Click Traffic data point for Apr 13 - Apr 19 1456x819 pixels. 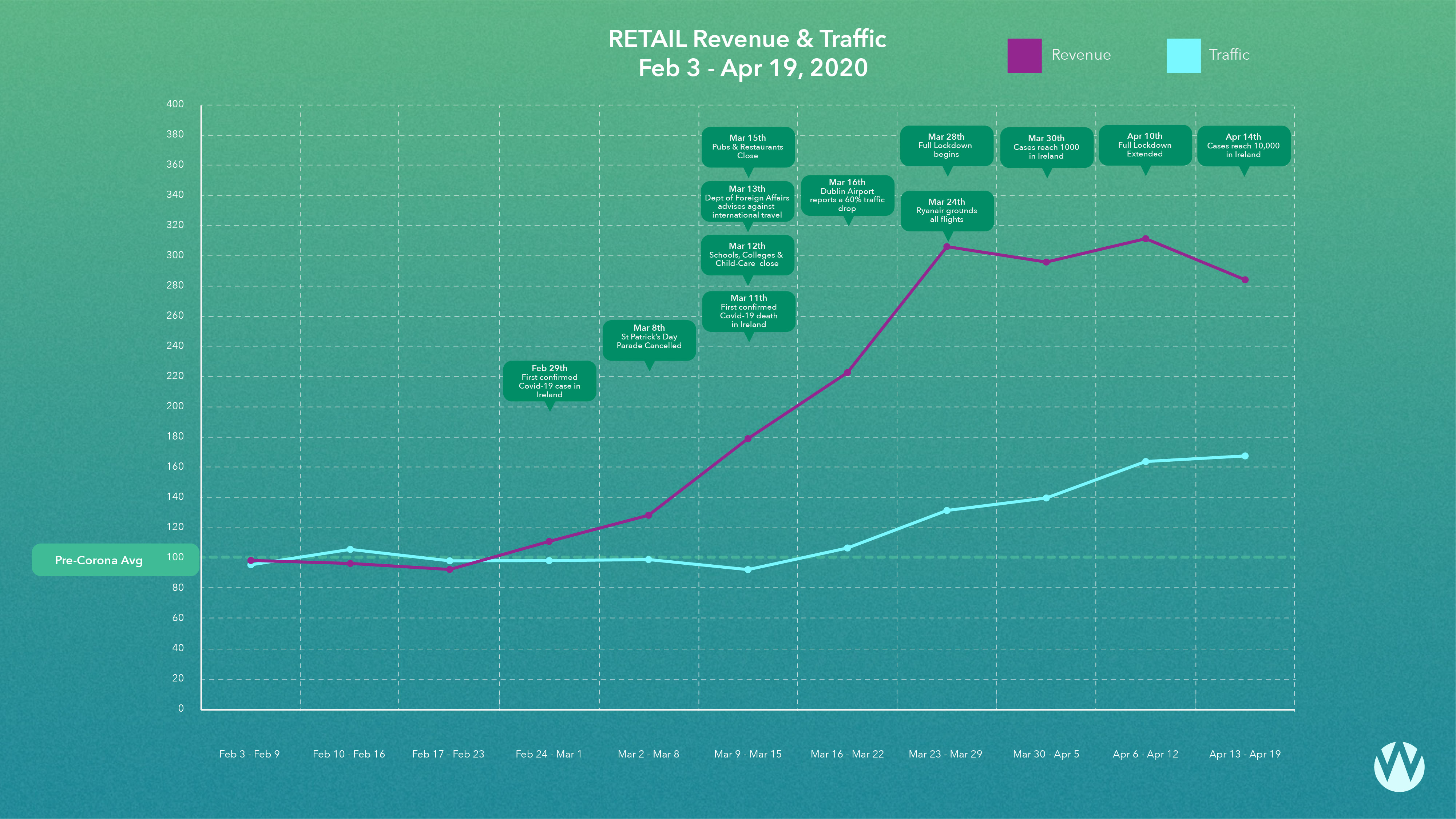1245,456
